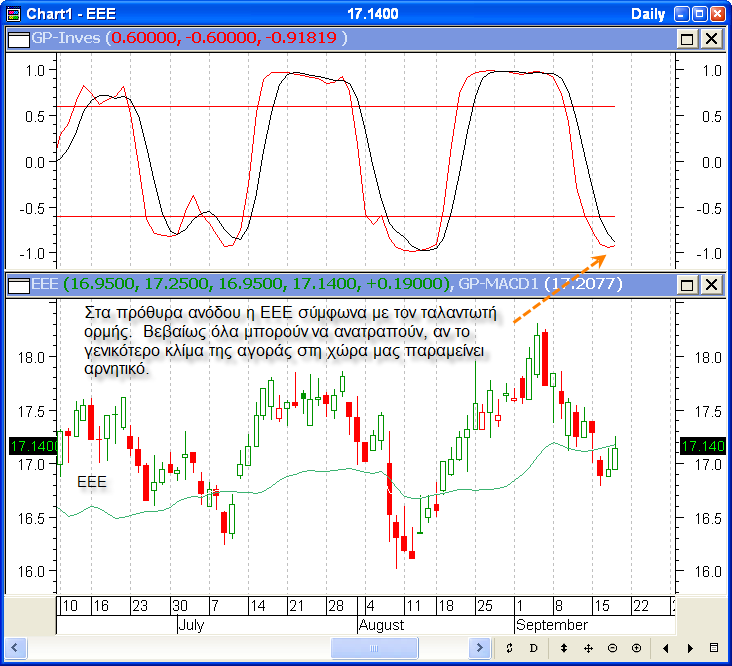Click the refresh/reload chart icon

[x=509, y=648]
